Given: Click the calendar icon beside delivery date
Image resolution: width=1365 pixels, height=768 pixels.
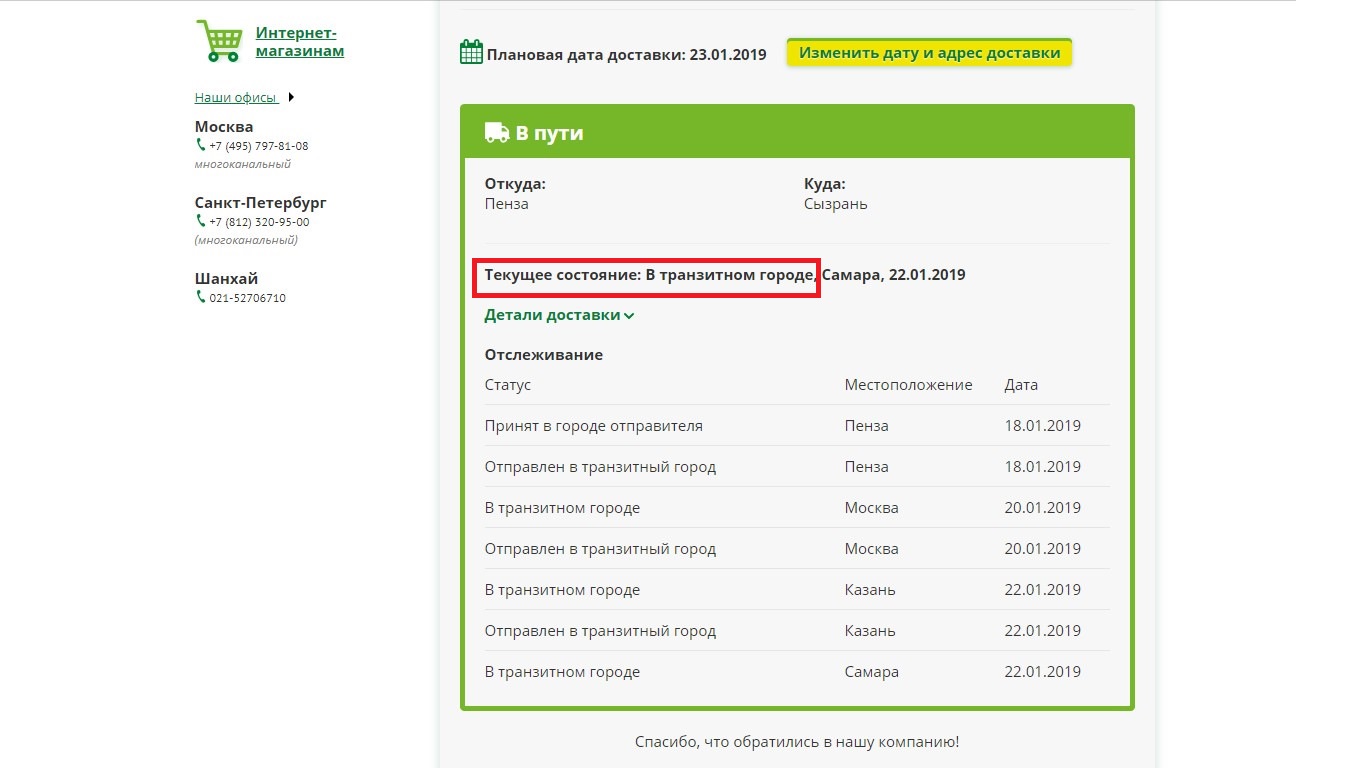Looking at the screenshot, I should (471, 52).
